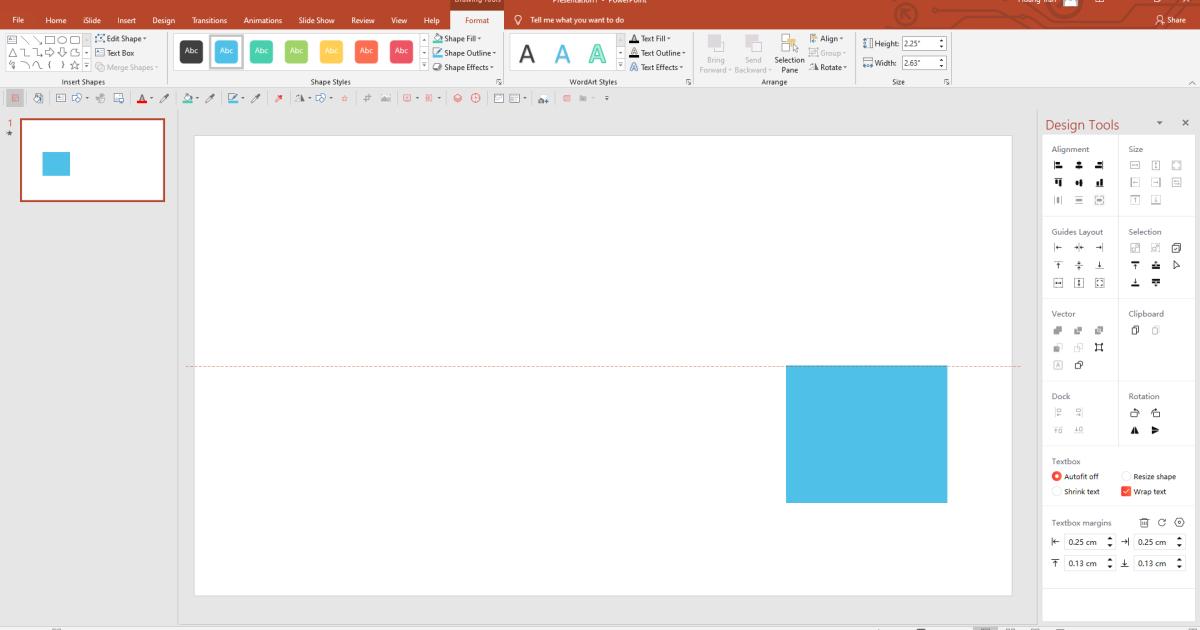Switch to the iSlide ribbon tab
Screen dimensions: 1200x630
(x=90, y=20)
